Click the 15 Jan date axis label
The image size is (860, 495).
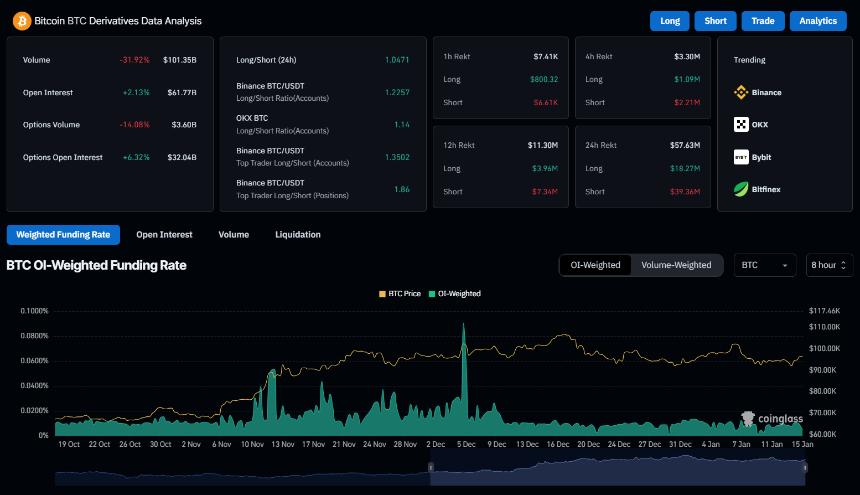tap(802, 445)
